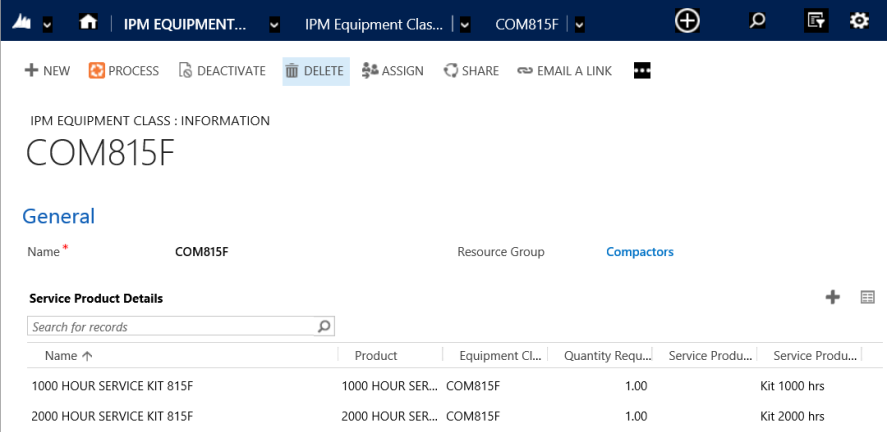Open the subgrid associated view icon
This screenshot has width=887, height=432.
[867, 297]
